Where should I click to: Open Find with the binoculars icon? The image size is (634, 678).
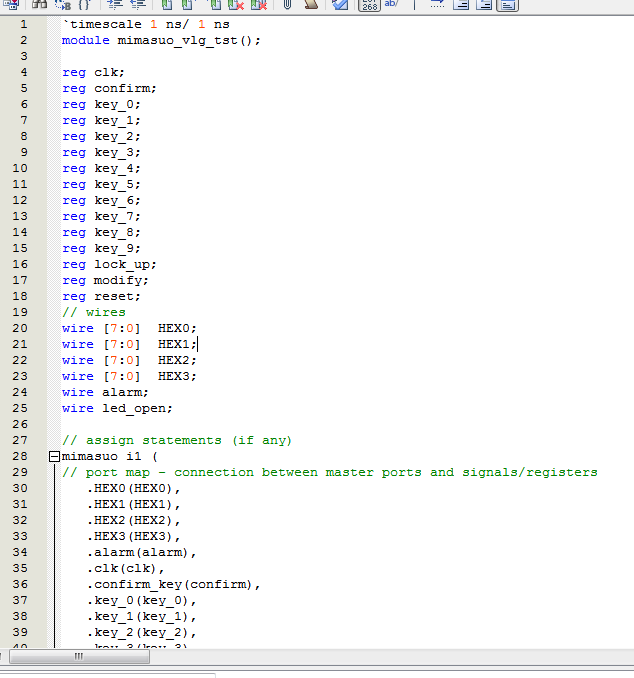click(x=39, y=4)
